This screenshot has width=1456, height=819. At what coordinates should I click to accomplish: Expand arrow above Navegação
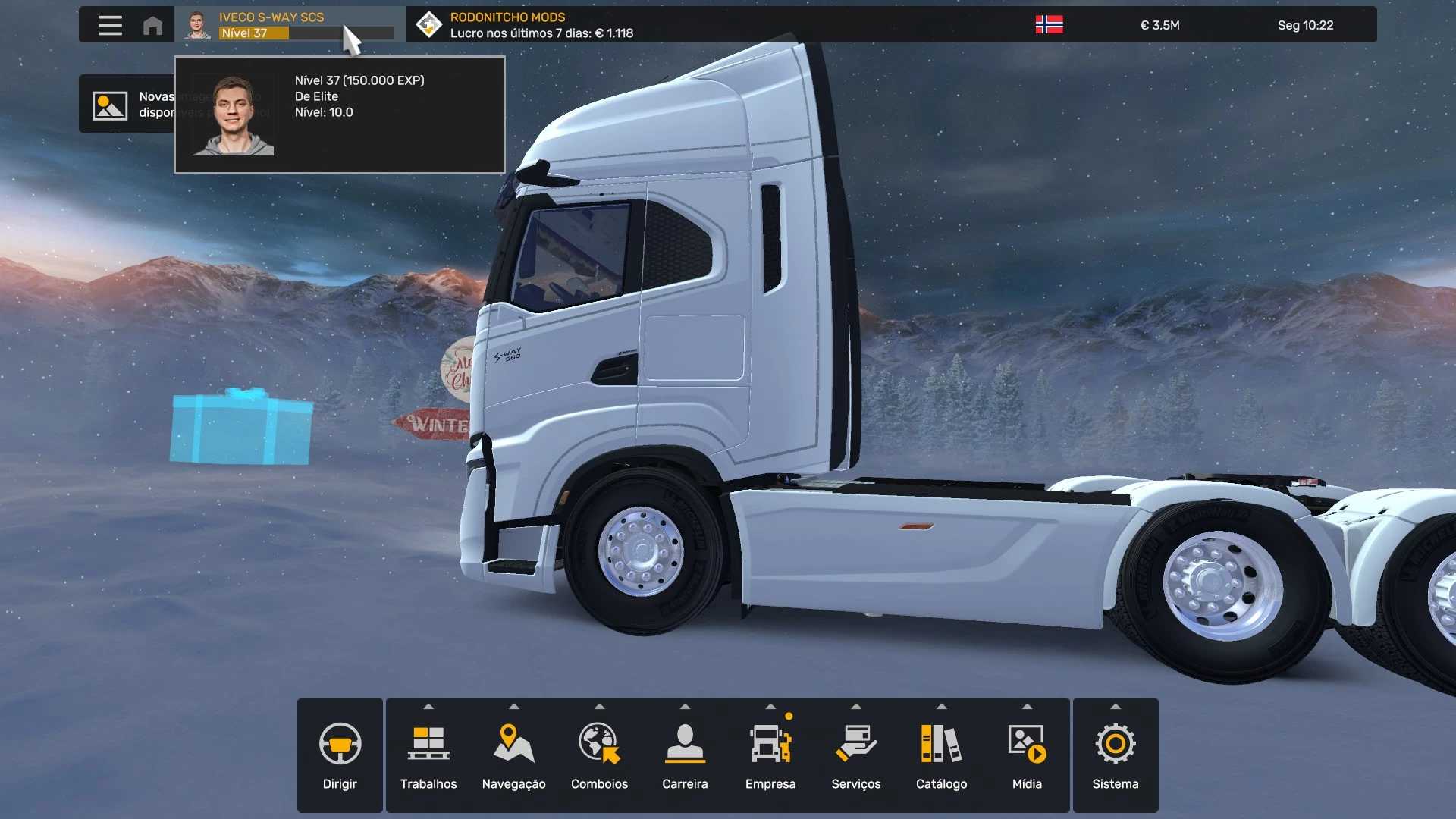[x=513, y=706]
